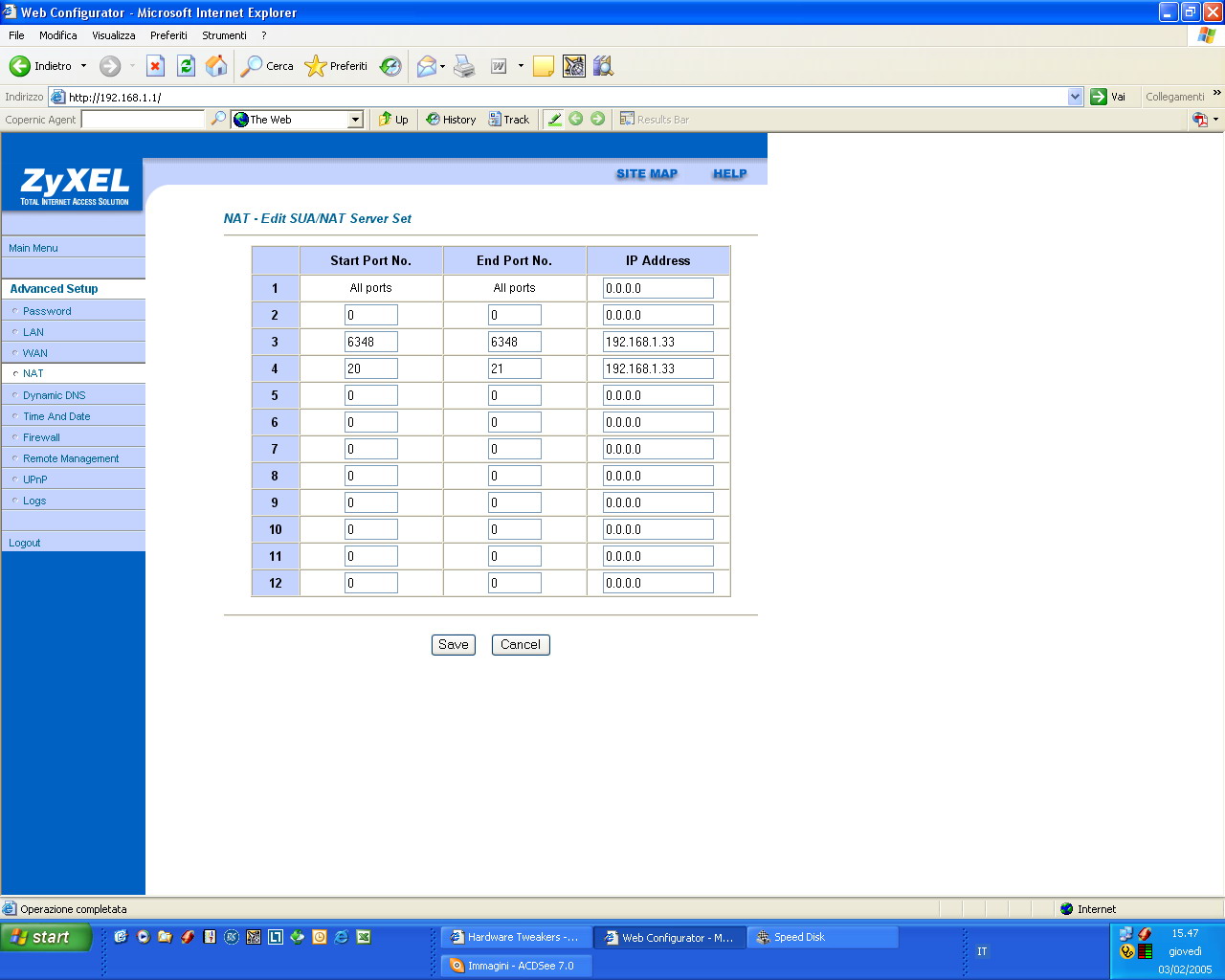Viewport: 1225px width, 980px height.
Task: Stop loading with the red X icon
Action: tap(155, 66)
